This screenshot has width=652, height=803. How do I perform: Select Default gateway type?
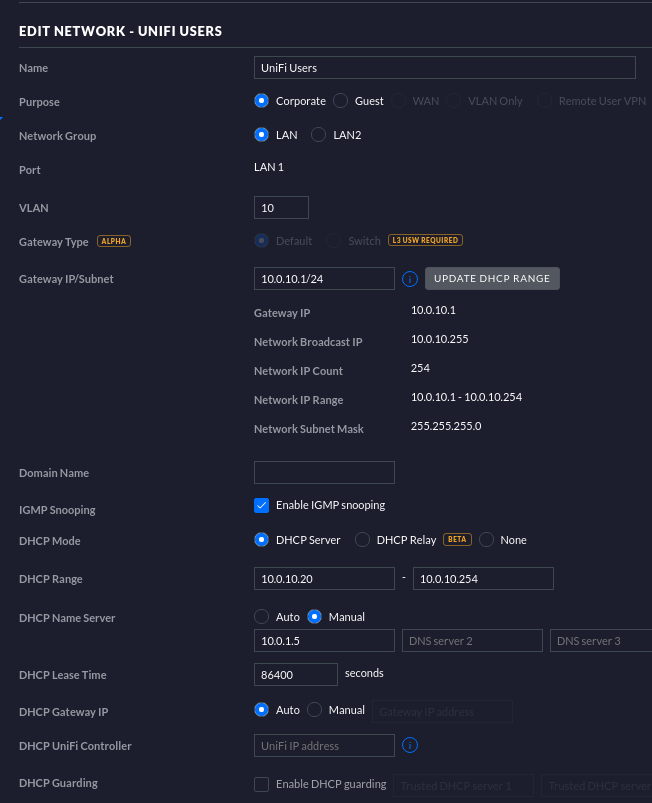pyautogui.click(x=261, y=241)
